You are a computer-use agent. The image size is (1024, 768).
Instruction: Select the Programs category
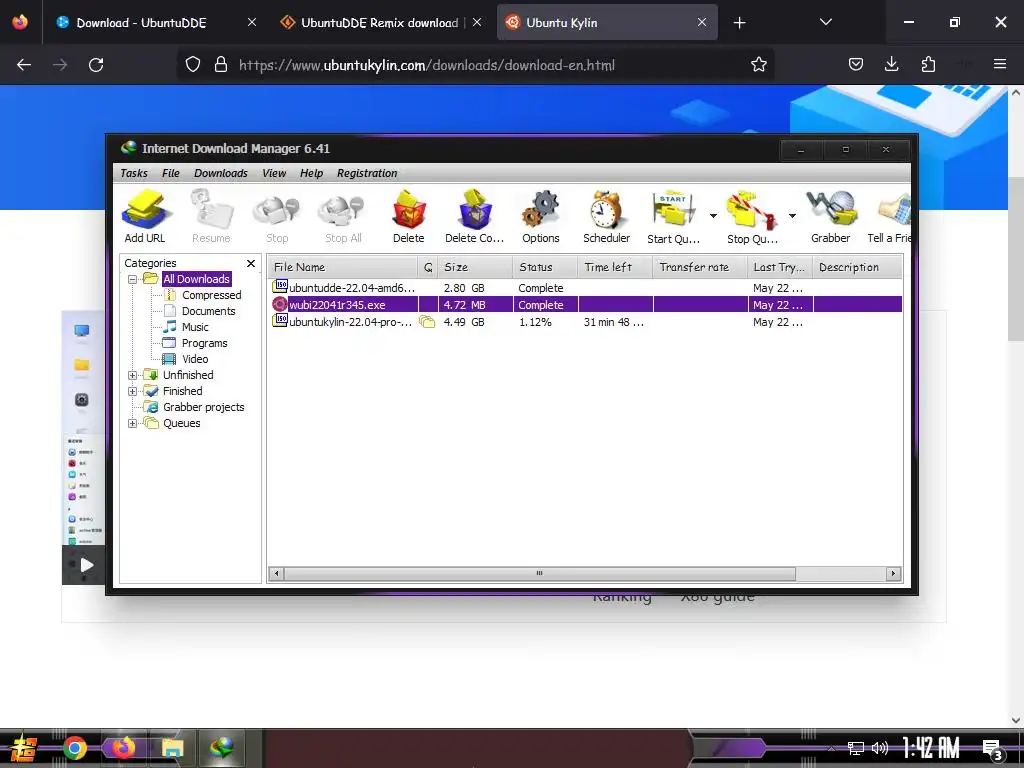tap(204, 343)
